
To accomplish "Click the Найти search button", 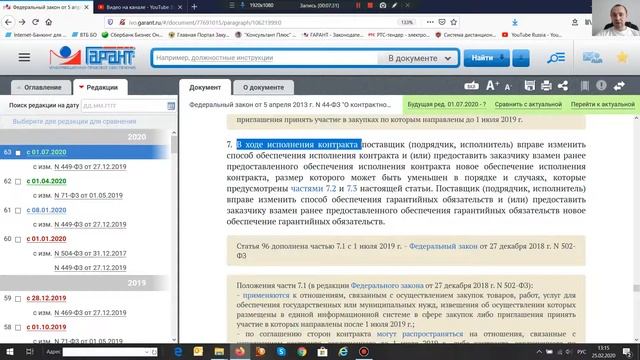I will pyautogui.click(x=487, y=58).
